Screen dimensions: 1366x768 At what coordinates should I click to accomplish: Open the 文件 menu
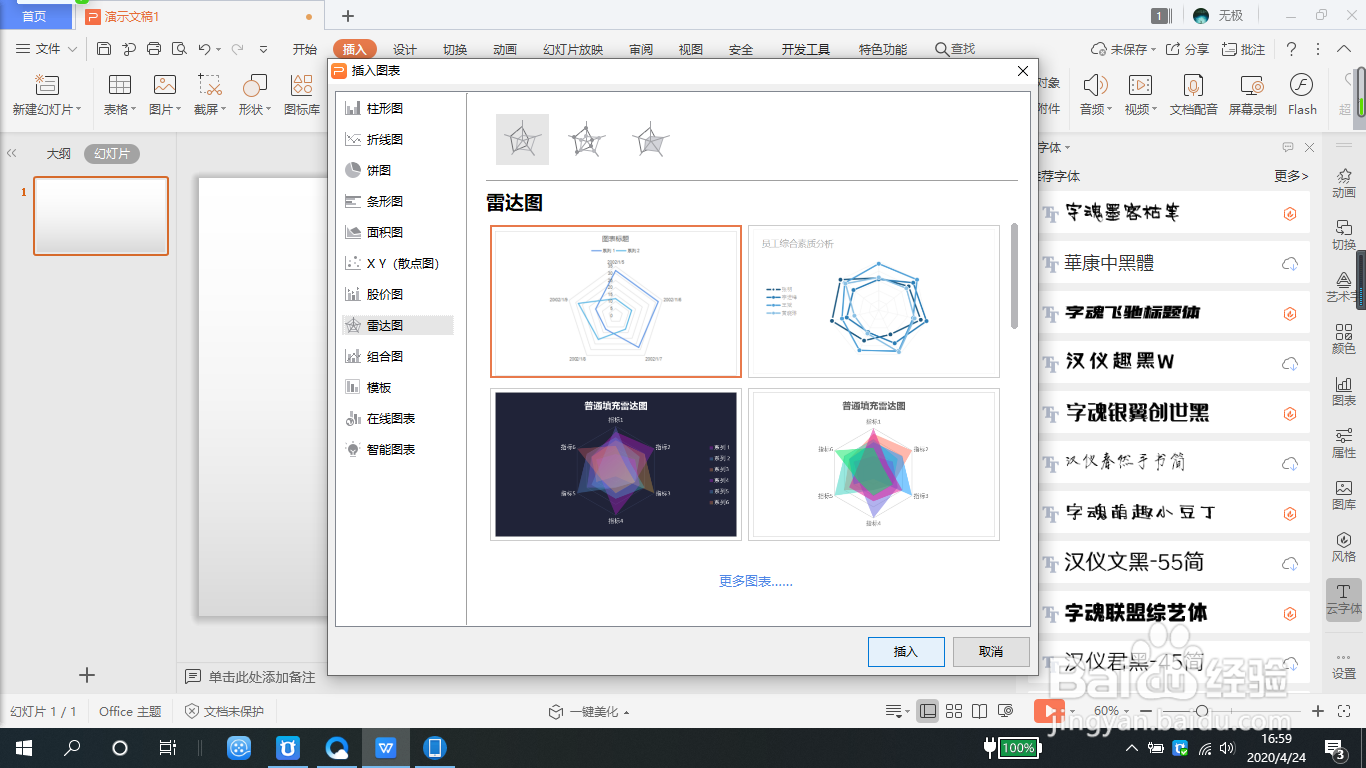tap(47, 49)
